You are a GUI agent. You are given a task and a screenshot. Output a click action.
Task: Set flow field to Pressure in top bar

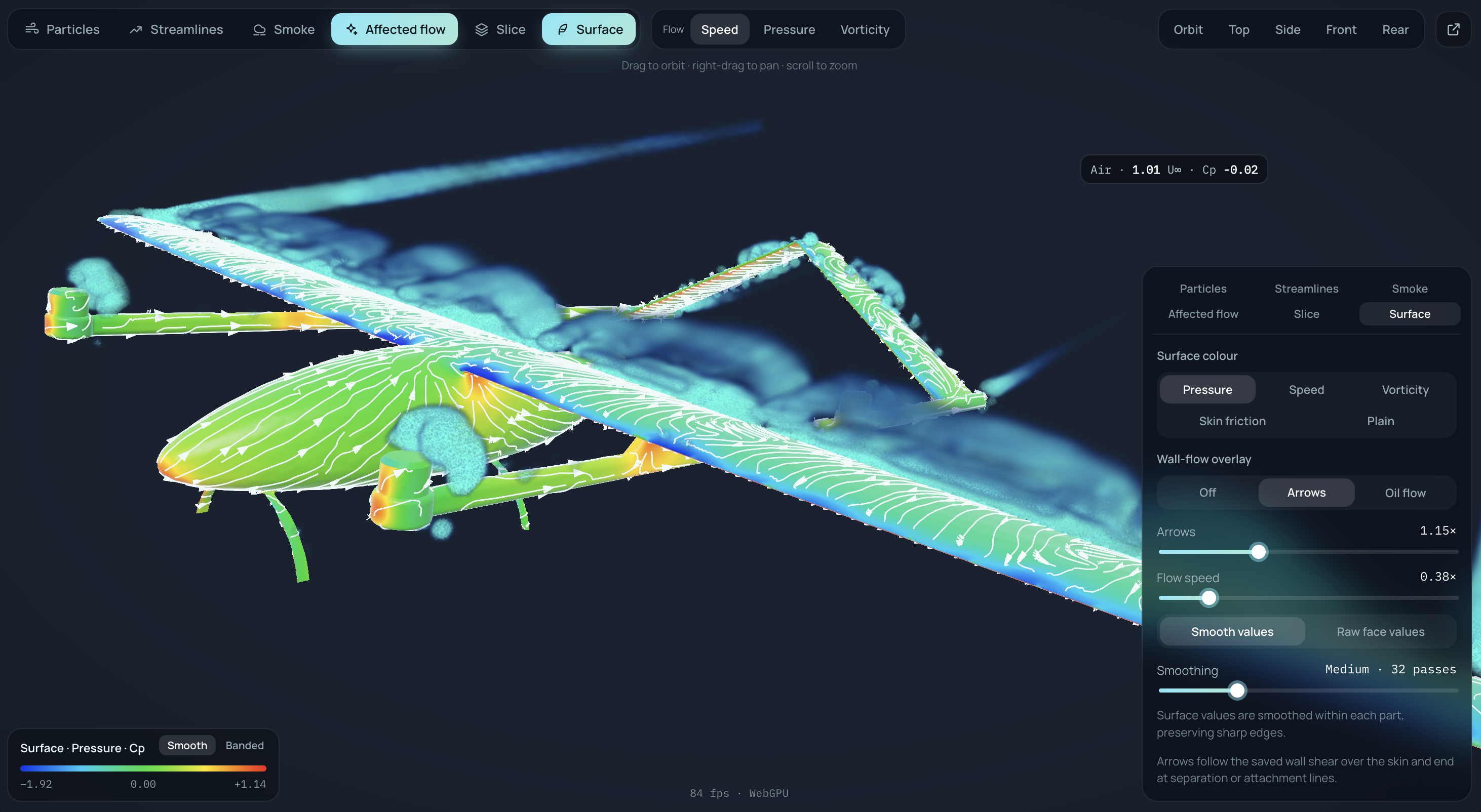pyautogui.click(x=789, y=29)
